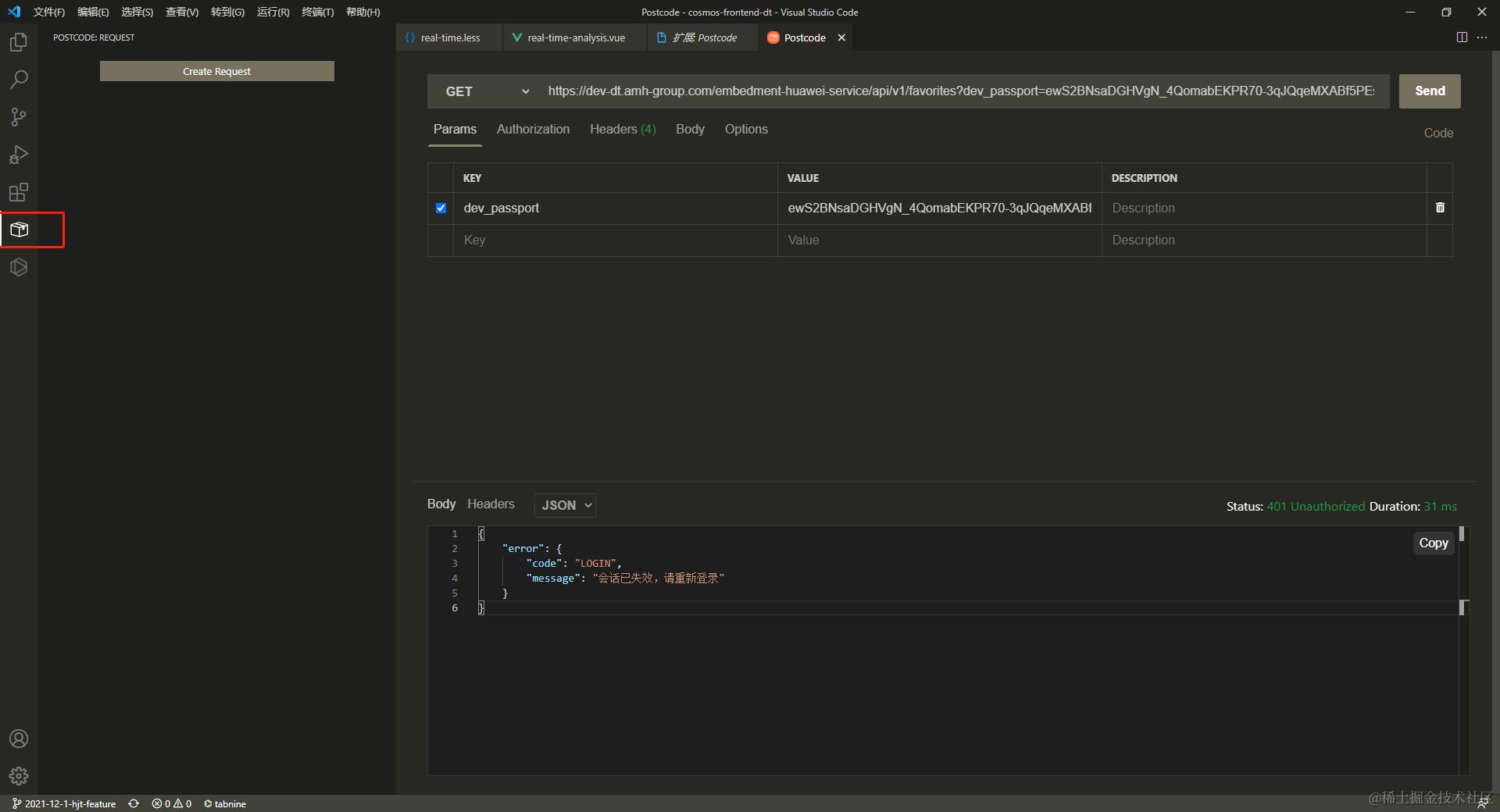1500x812 pixels.
Task: Click the empty row's Description field
Action: 1264,240
